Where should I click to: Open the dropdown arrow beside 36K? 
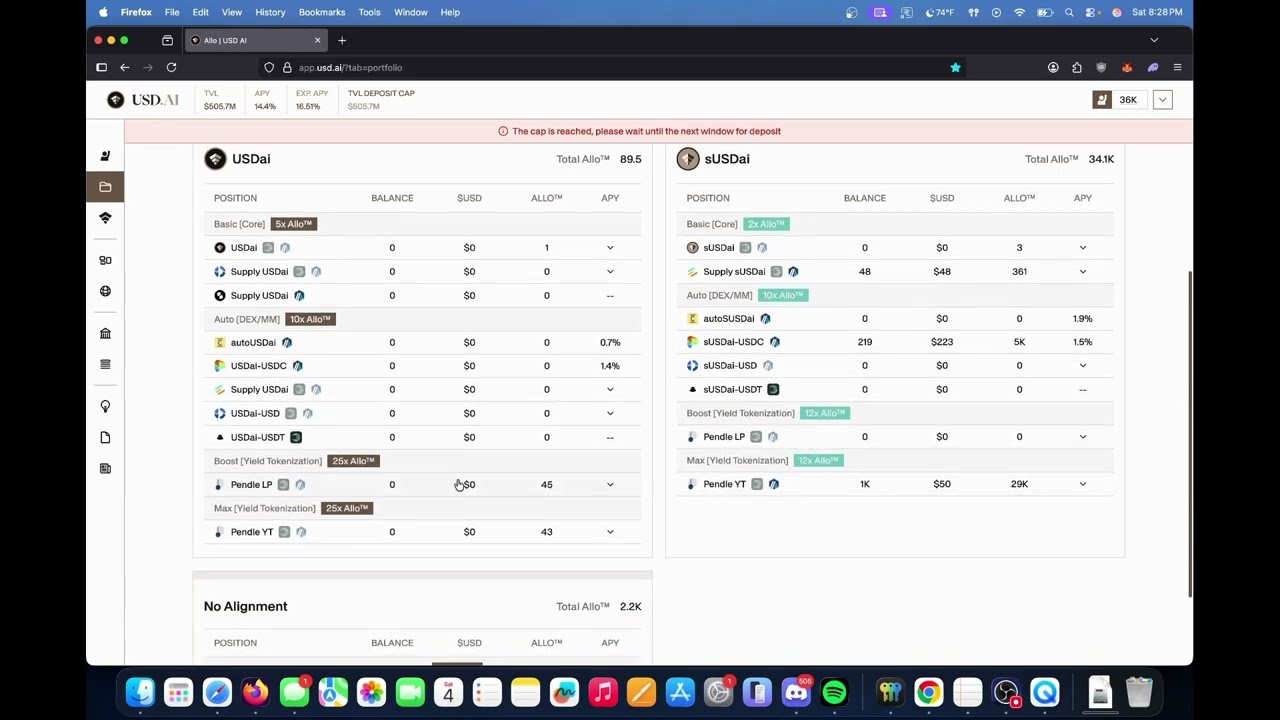click(x=1162, y=99)
